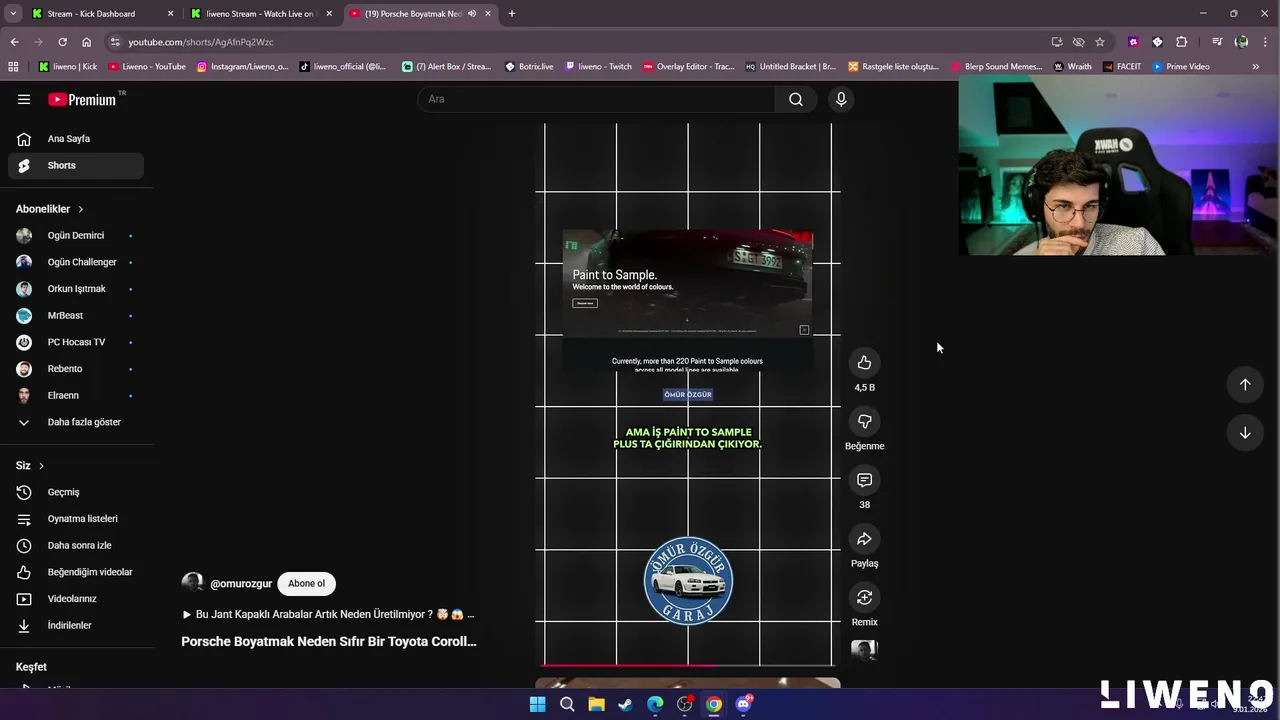Viewport: 1280px width, 720px height.
Task: Click the address bar URL
Action: click(x=200, y=42)
